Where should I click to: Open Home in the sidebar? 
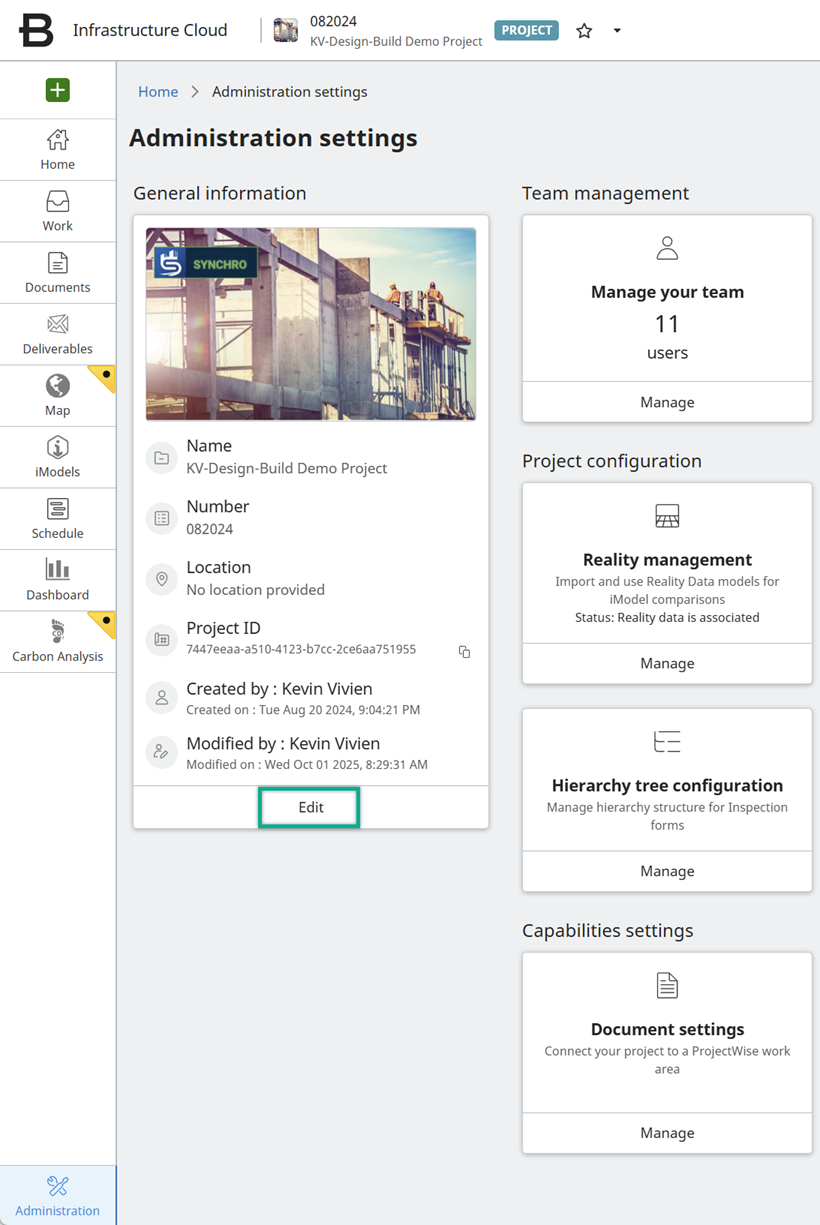[x=58, y=150]
